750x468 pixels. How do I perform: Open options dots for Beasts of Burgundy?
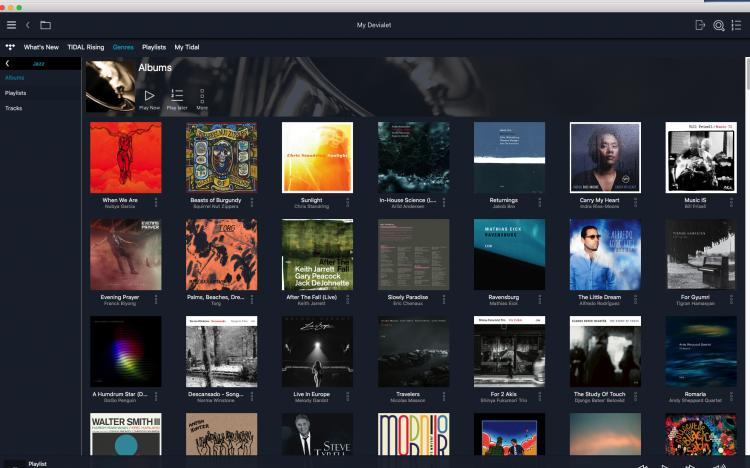pyautogui.click(x=252, y=202)
